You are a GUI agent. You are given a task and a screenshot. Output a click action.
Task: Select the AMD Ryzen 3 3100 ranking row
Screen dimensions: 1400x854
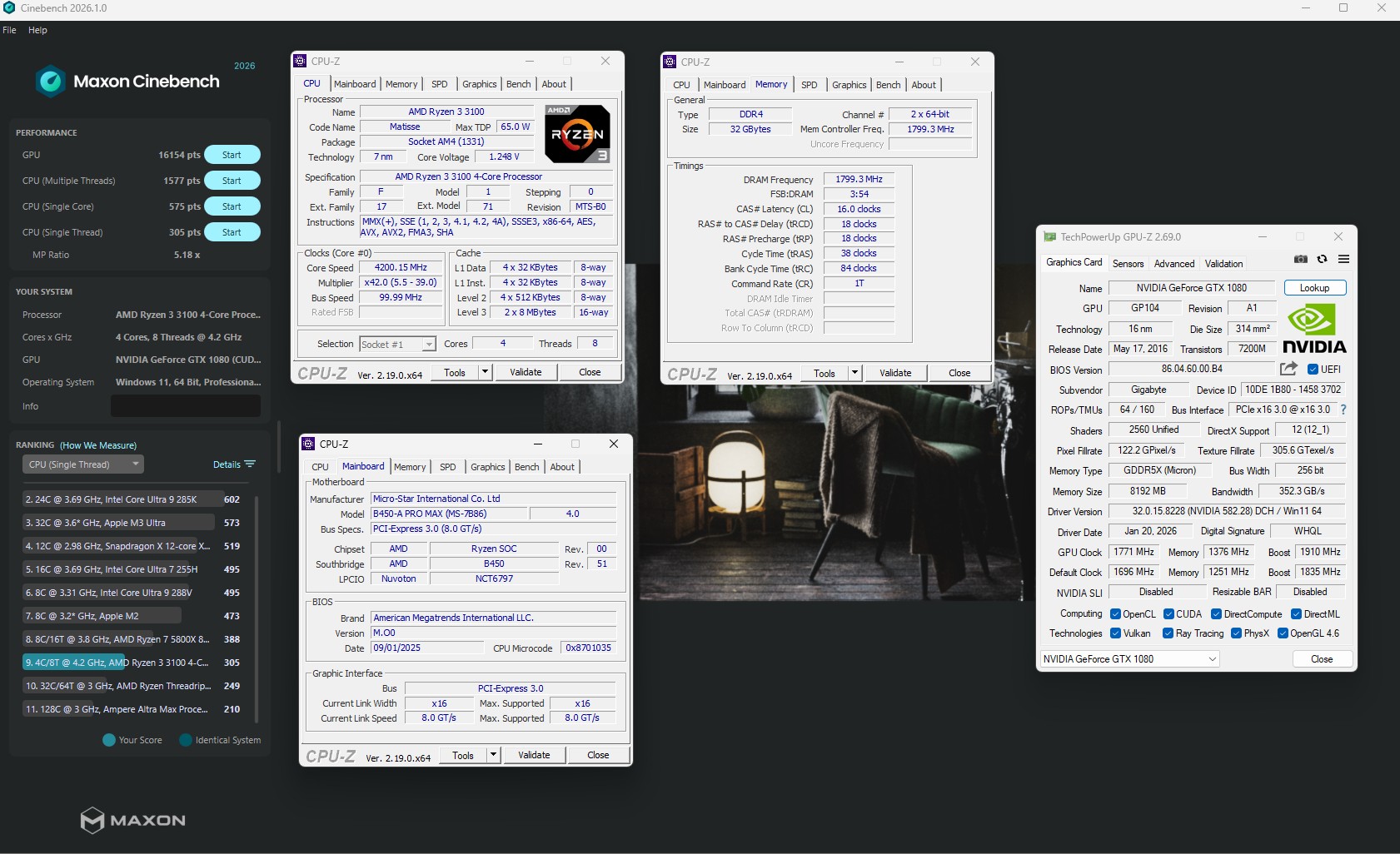click(x=134, y=663)
